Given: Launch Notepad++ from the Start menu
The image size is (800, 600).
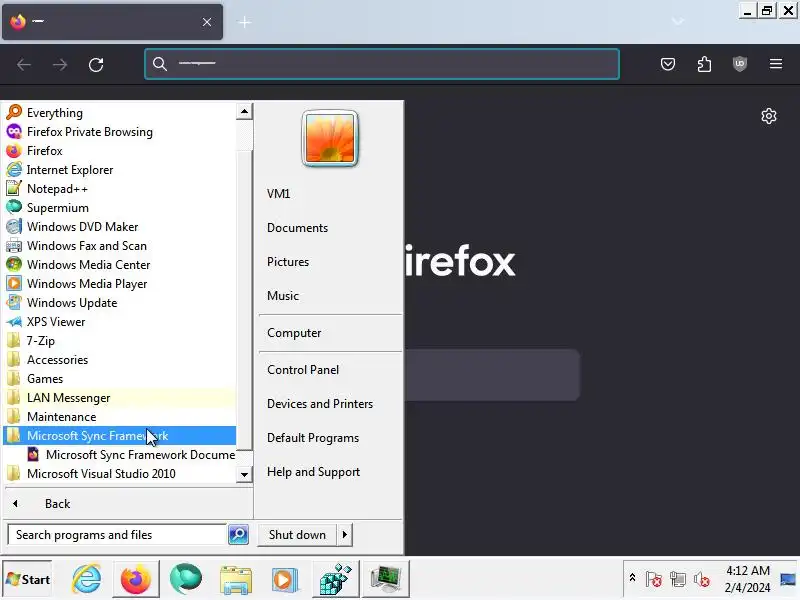Looking at the screenshot, I should (120, 189).
